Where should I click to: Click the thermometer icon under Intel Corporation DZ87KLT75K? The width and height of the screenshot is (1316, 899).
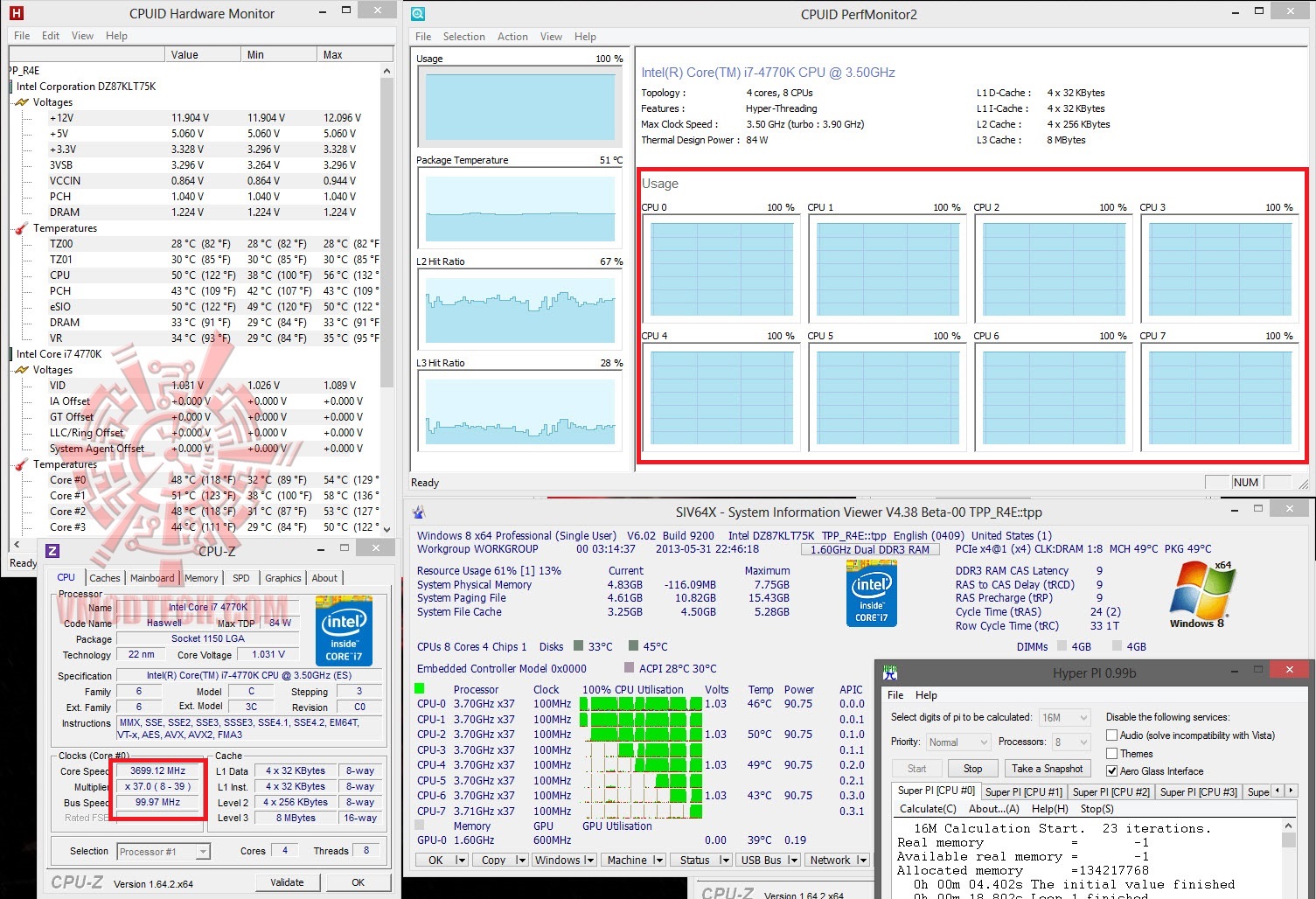(x=23, y=228)
